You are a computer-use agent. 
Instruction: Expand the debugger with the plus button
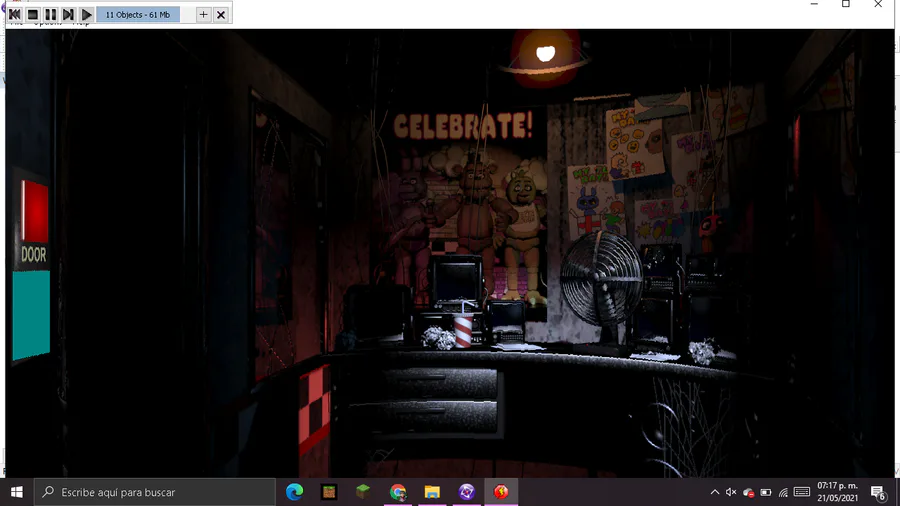(x=203, y=14)
